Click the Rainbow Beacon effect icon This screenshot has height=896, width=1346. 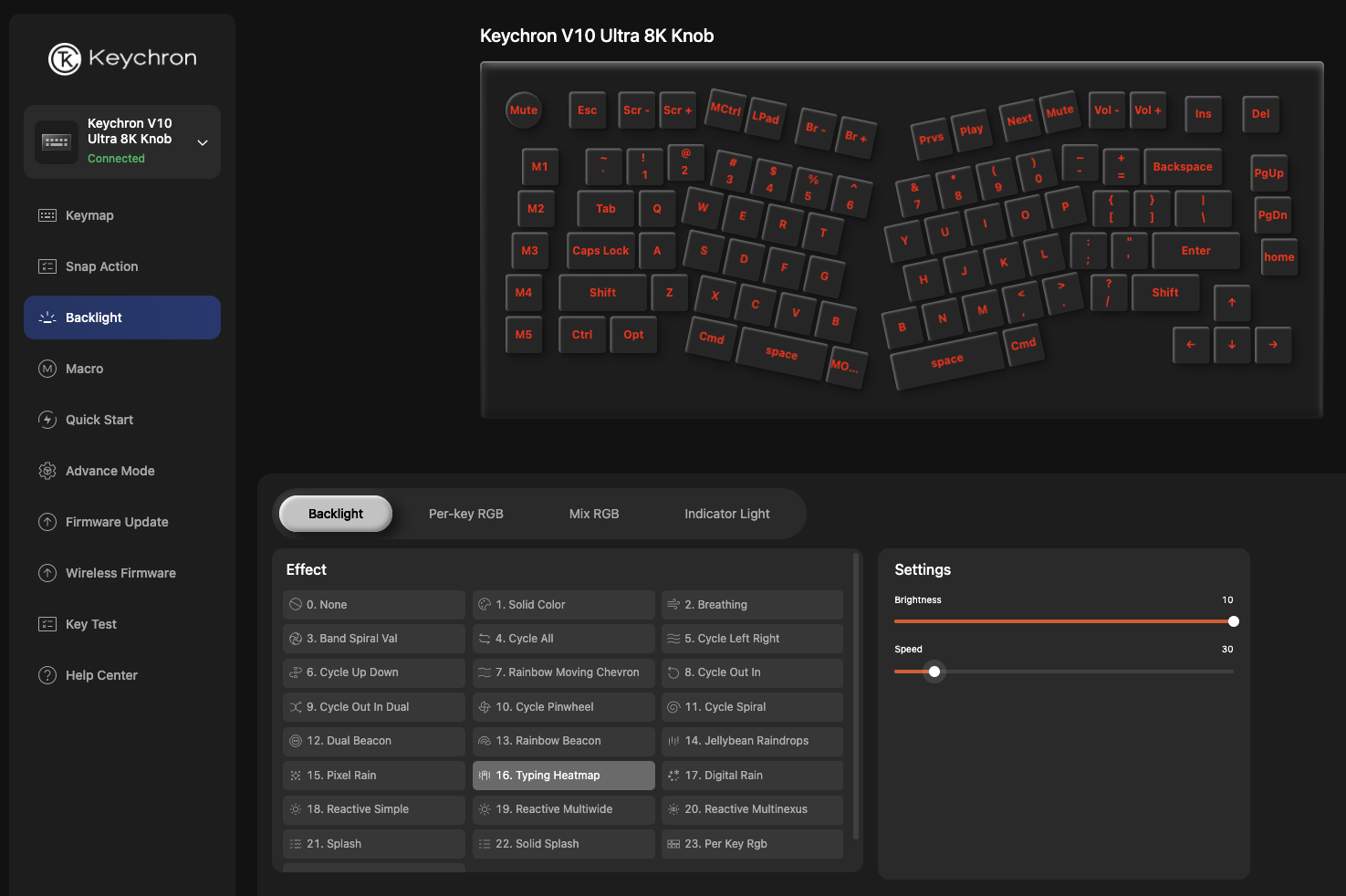485,741
